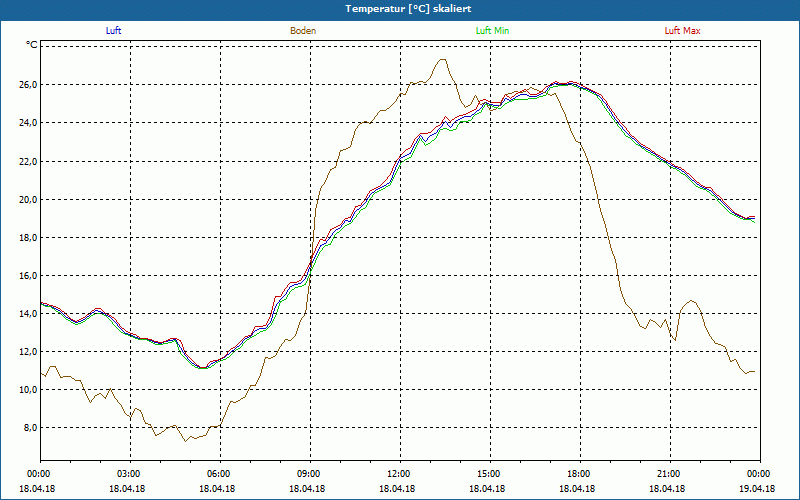Click the 16,0 y-axis label
800x500 pixels.
tap(29, 276)
